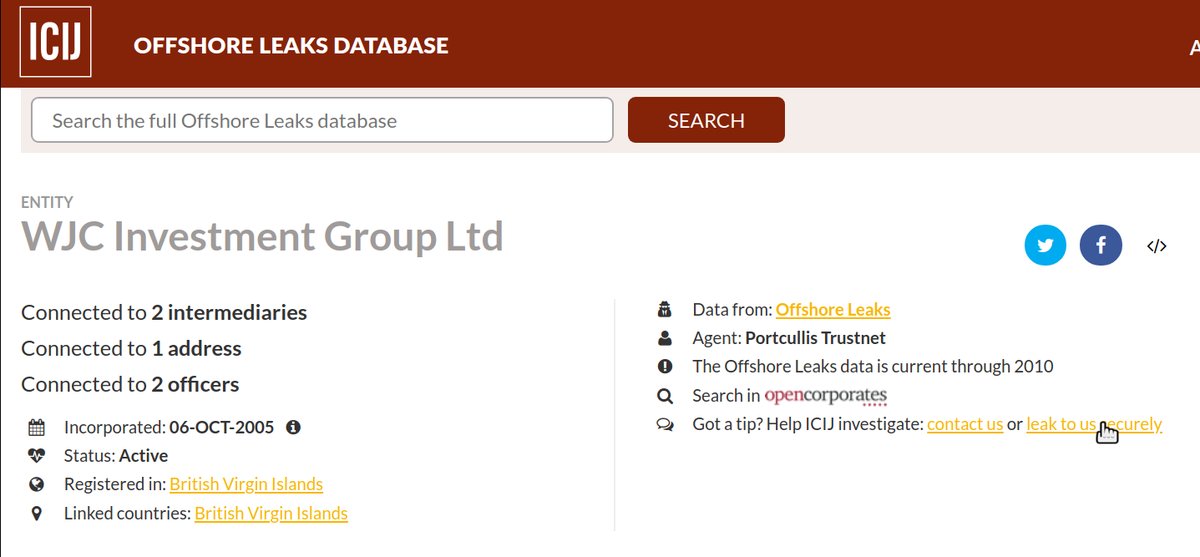
Task: Open British Virgin Islands under Registered in
Action: [x=246, y=484]
